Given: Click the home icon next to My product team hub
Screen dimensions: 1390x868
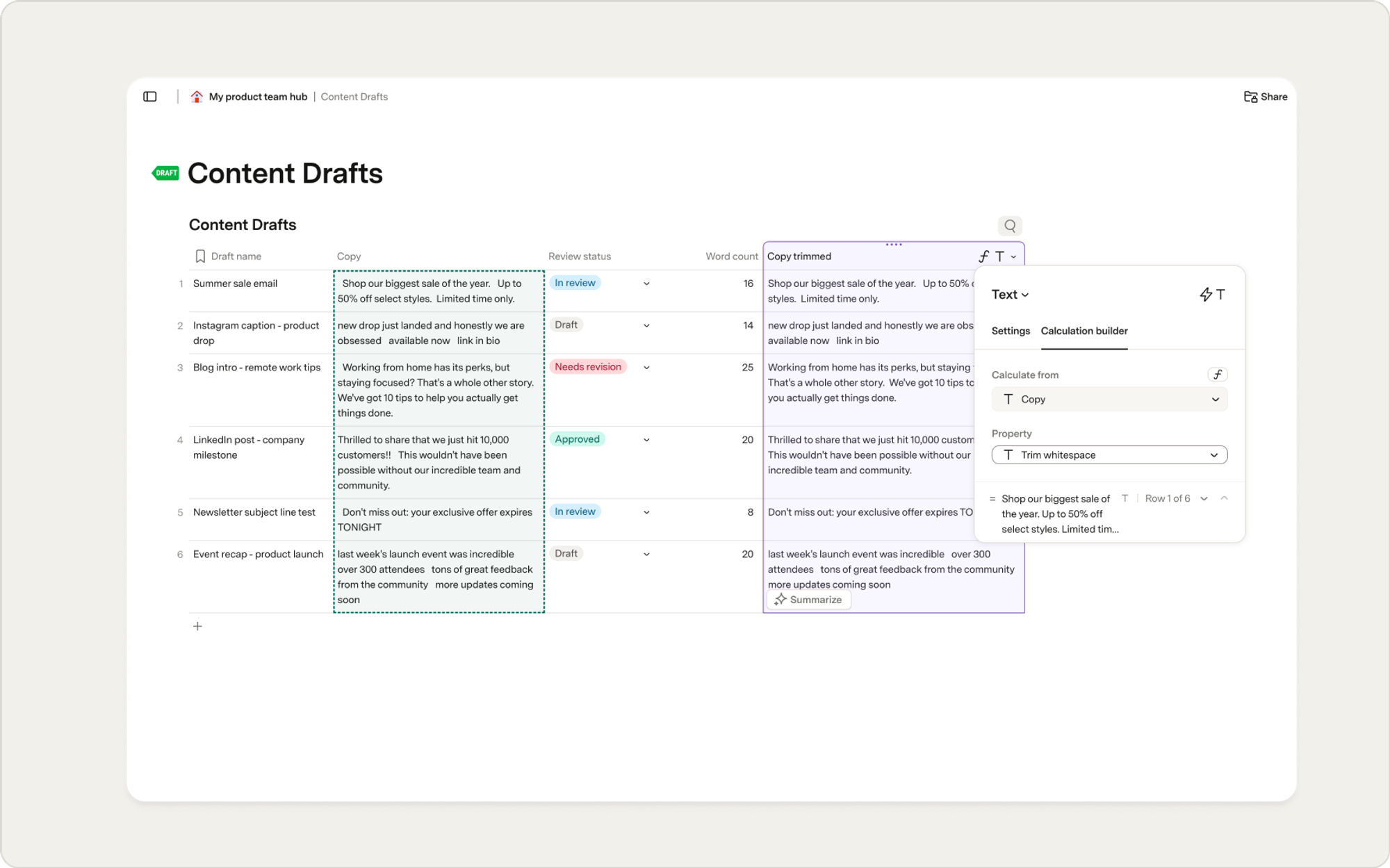Looking at the screenshot, I should click(197, 97).
